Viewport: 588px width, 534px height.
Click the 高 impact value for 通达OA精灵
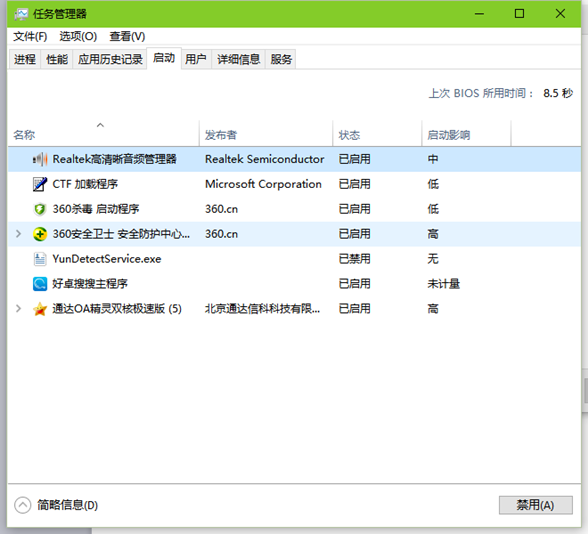point(433,309)
